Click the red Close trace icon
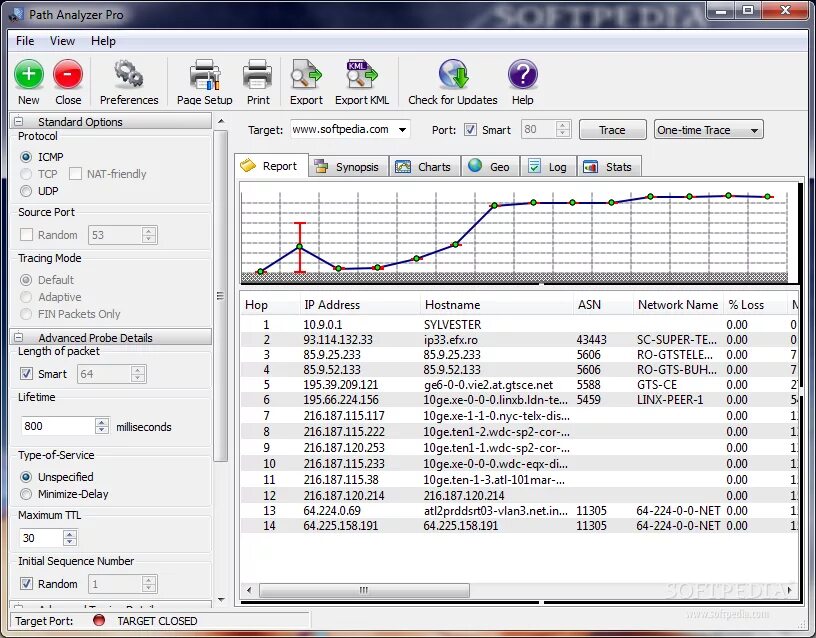816x638 pixels. coord(68,74)
